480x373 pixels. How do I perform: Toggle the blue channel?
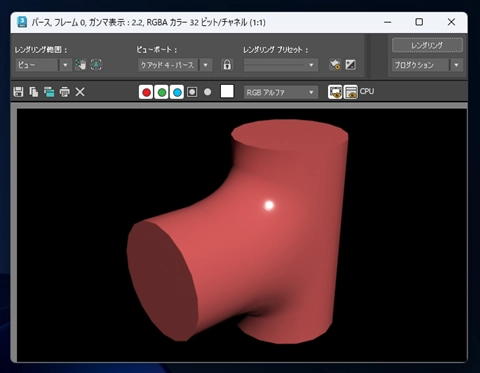point(177,92)
